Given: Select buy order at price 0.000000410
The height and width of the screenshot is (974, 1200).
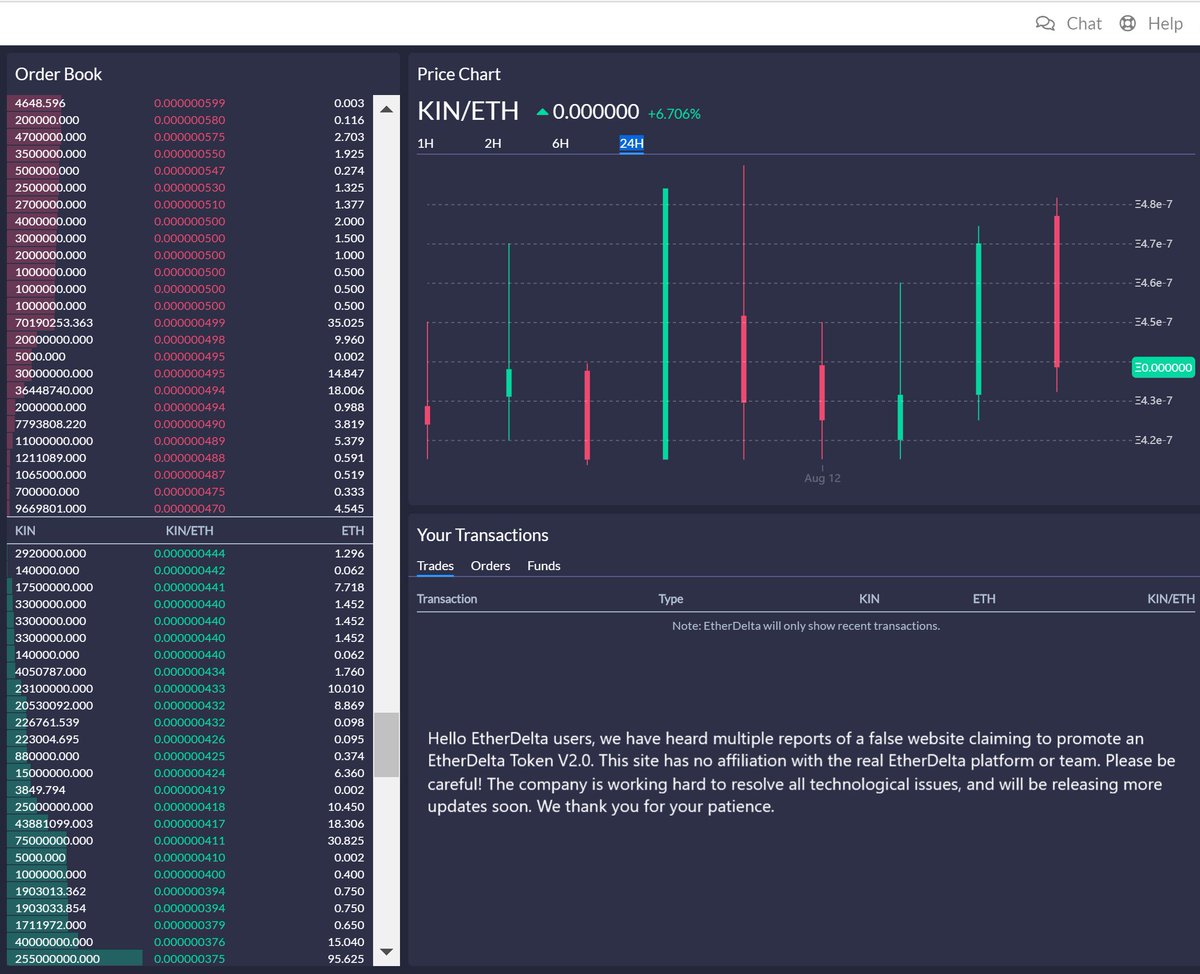Looking at the screenshot, I should tap(190, 857).
